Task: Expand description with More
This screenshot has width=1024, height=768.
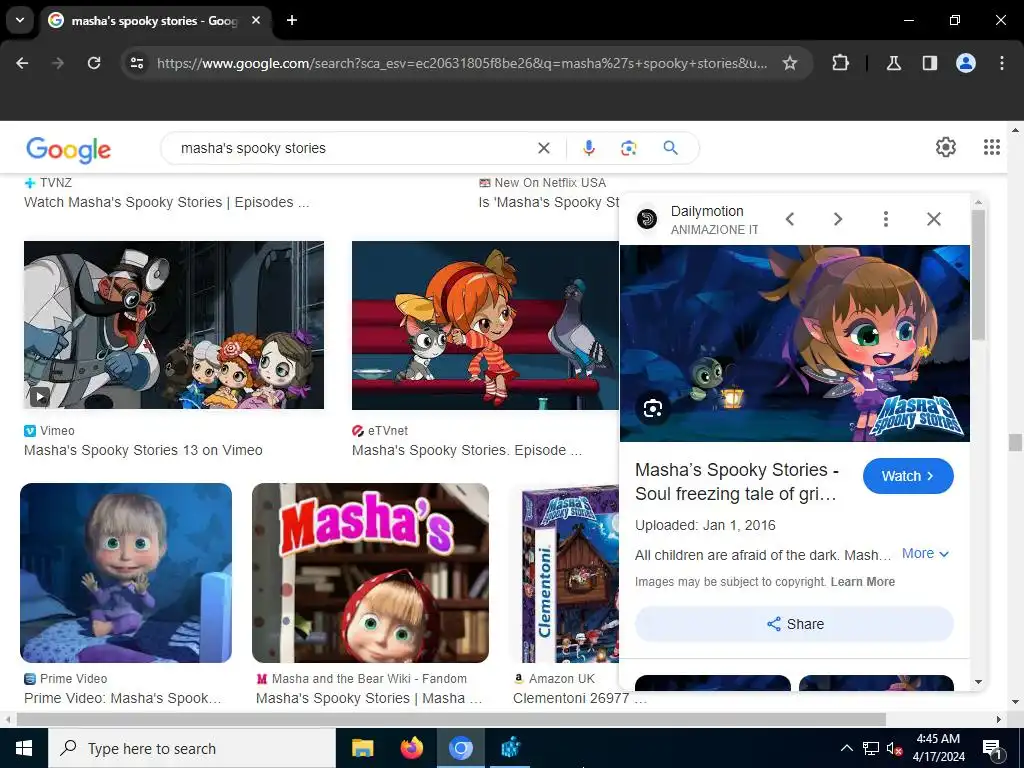Action: click(925, 553)
